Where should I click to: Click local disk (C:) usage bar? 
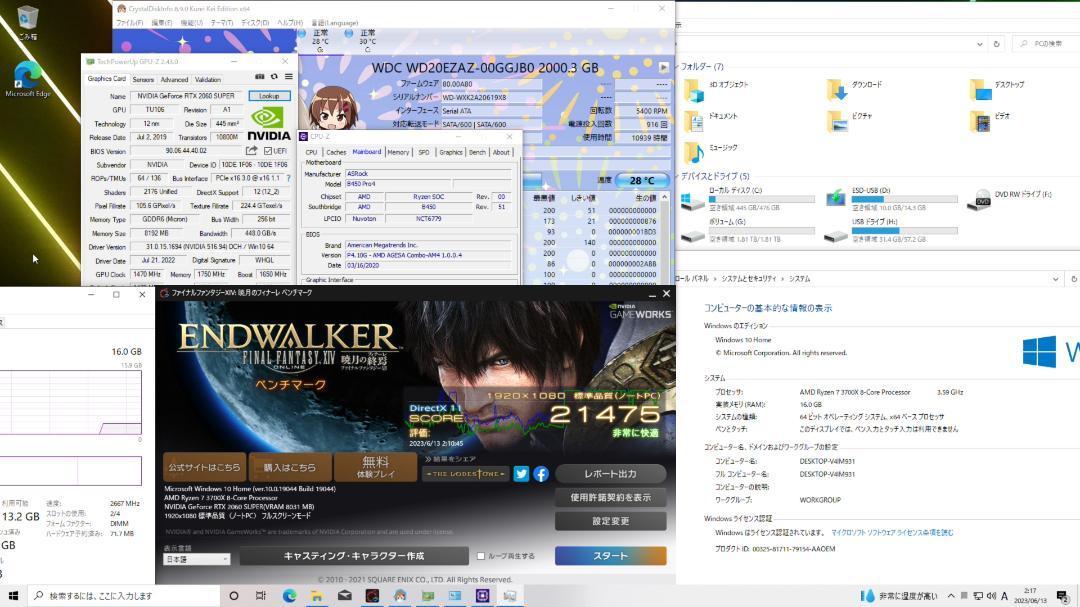click(761, 199)
